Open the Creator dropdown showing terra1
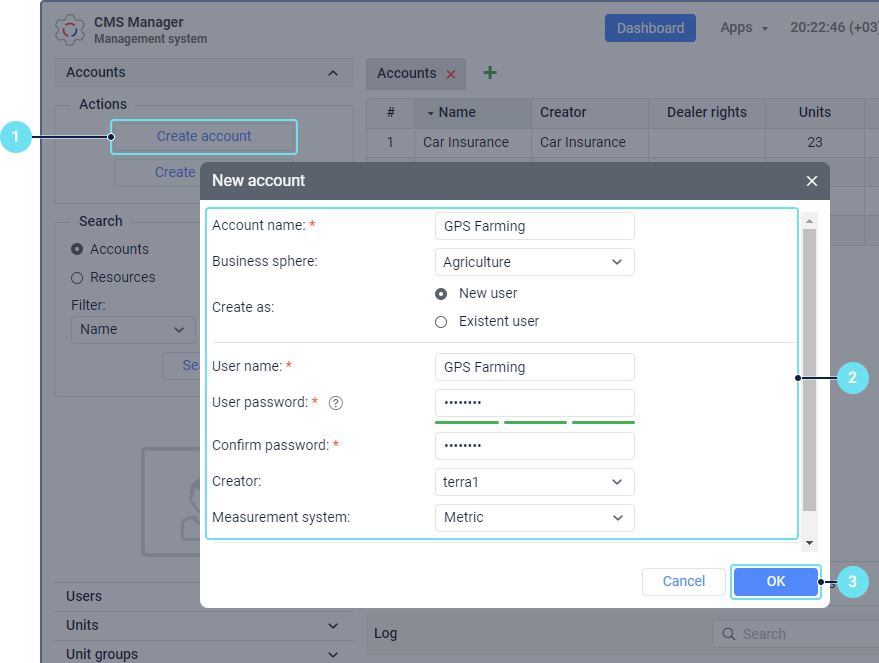Screen dimensions: 879x663 tap(535, 482)
